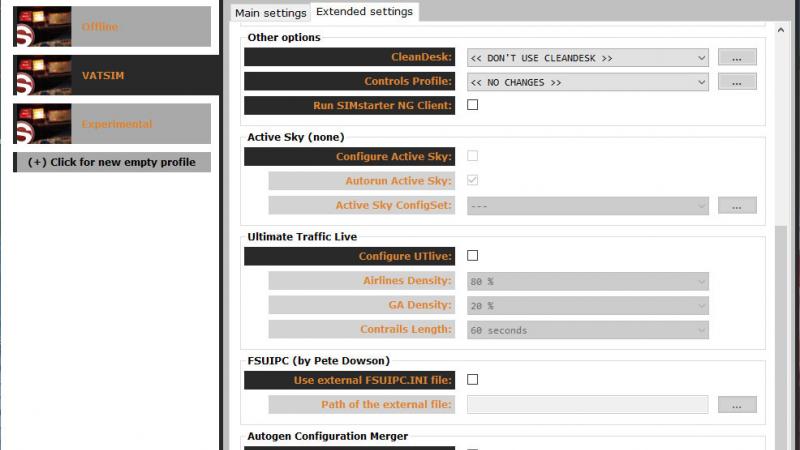Click the Other options heading
Screen dimensions: 800x450
pyautogui.click(x=284, y=37)
